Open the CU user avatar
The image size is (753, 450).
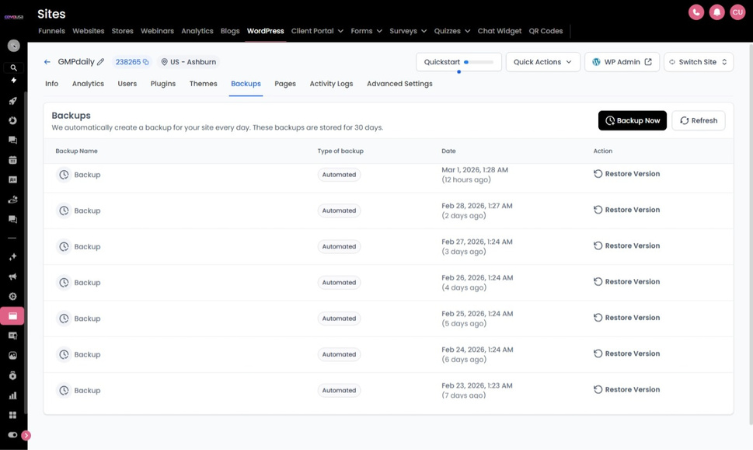click(x=737, y=12)
